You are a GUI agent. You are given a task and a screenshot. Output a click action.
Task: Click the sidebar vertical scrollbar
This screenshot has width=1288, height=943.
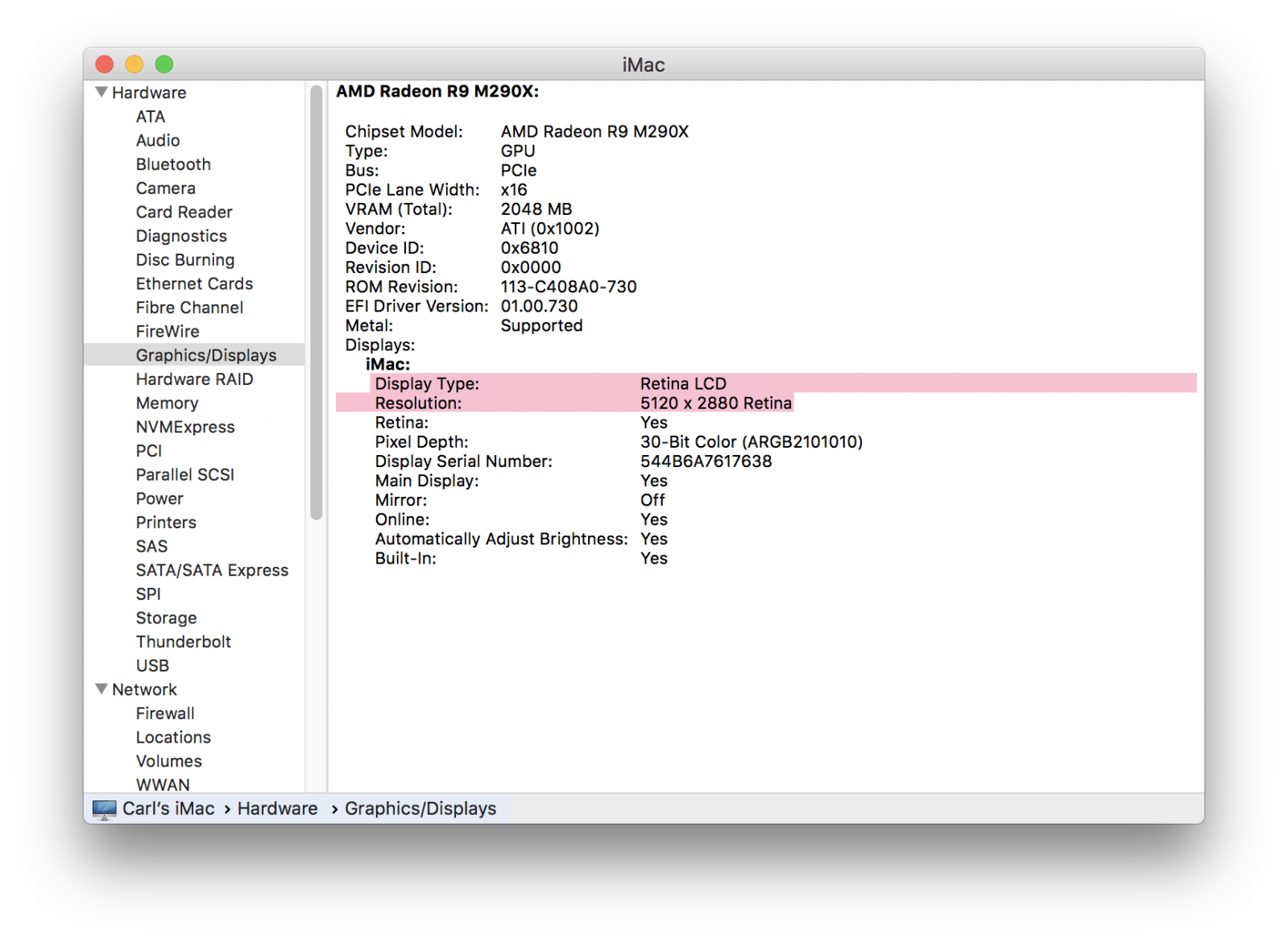[316, 303]
